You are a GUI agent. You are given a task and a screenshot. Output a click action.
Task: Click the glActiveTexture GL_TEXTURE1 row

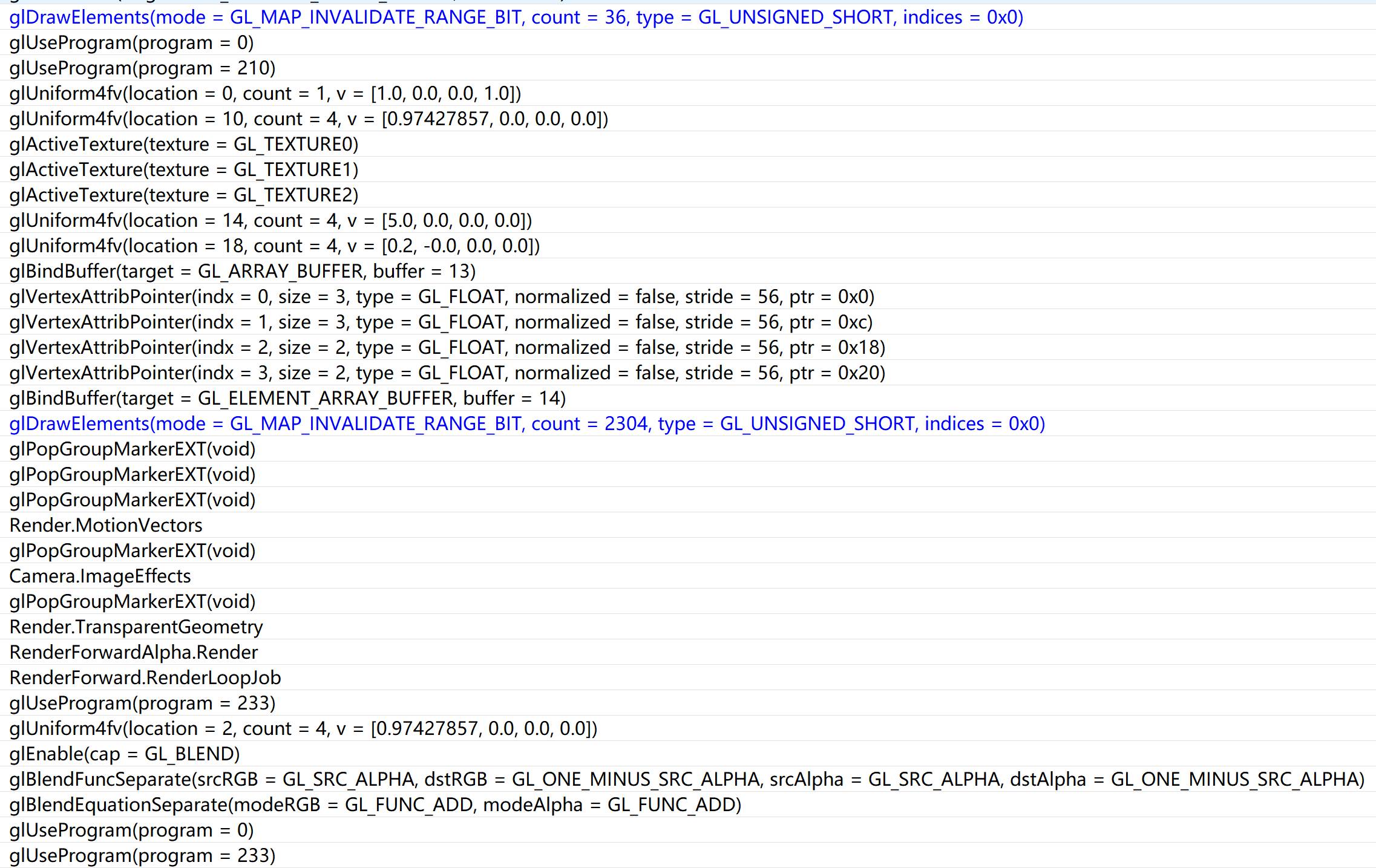click(184, 170)
